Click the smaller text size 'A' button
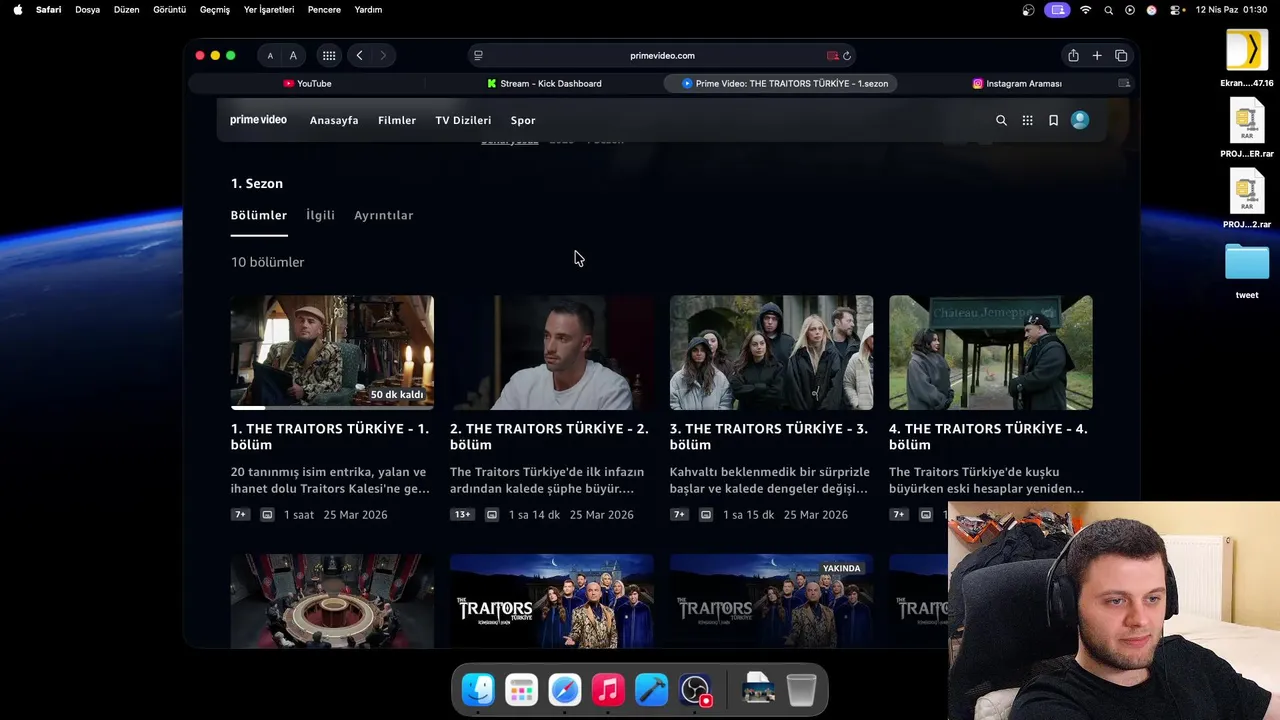Viewport: 1280px width, 720px height. 270,56
